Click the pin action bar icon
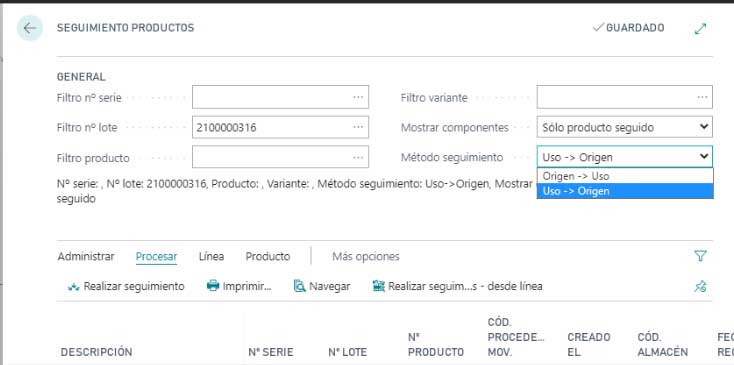Image resolution: width=734 pixels, height=365 pixels. tap(700, 286)
